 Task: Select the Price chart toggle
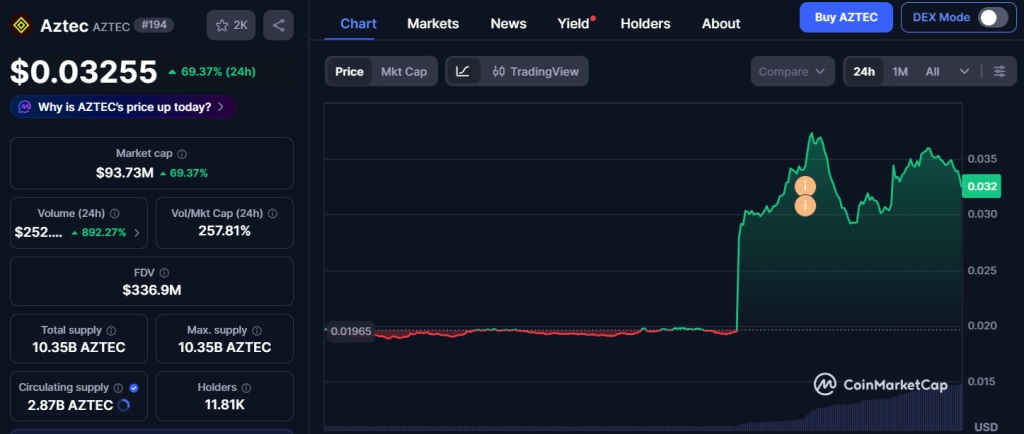point(349,71)
